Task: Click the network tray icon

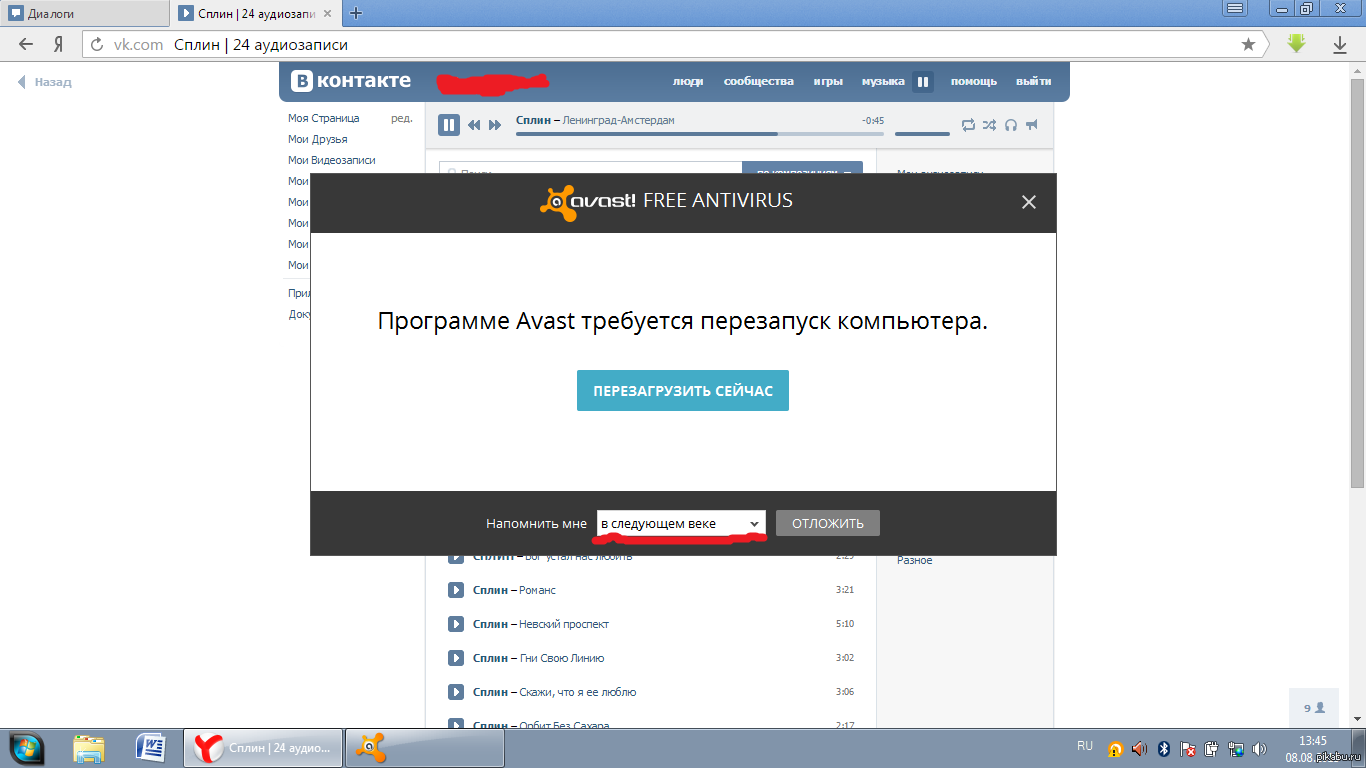Action: click(x=1237, y=749)
